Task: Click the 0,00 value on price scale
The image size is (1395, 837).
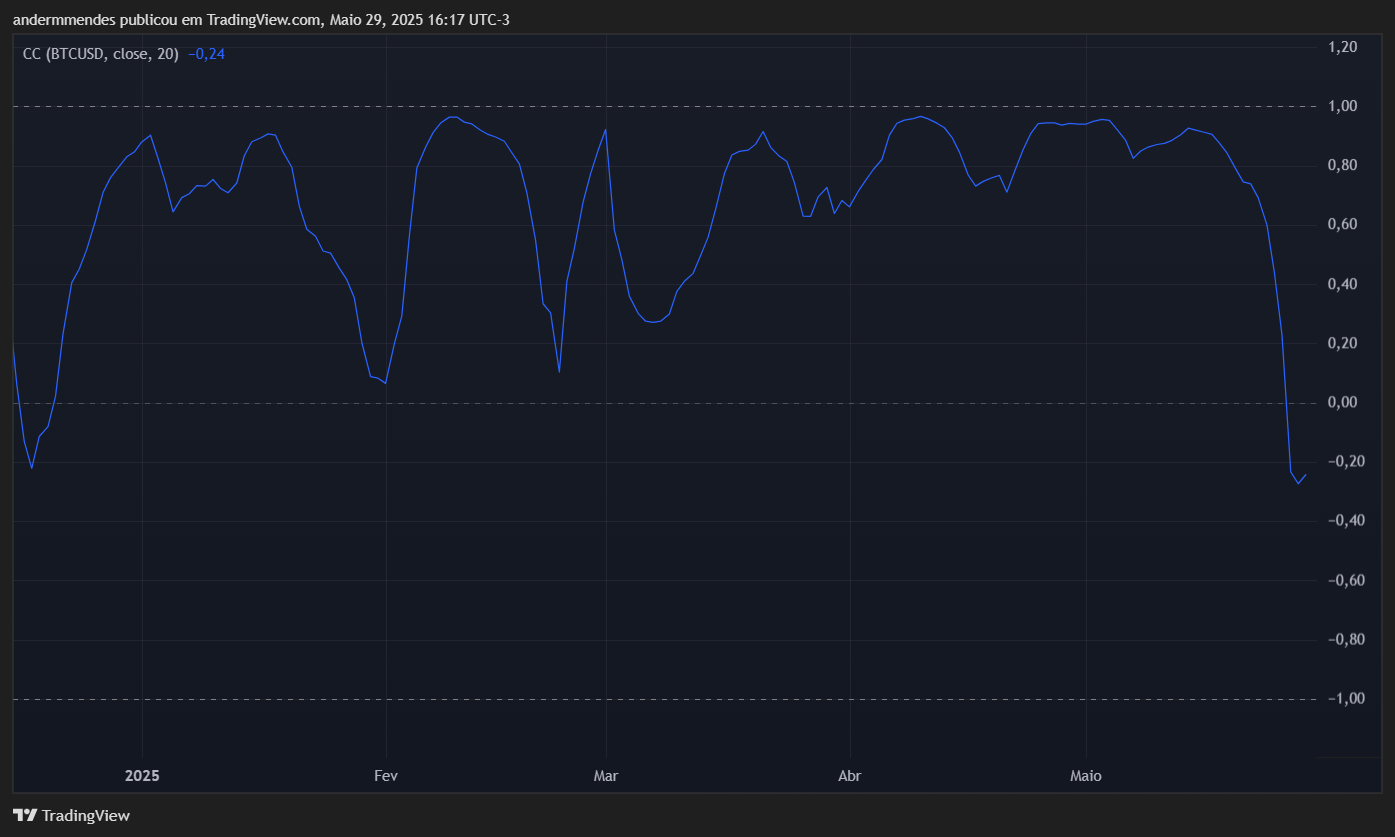Action: [x=1342, y=402]
